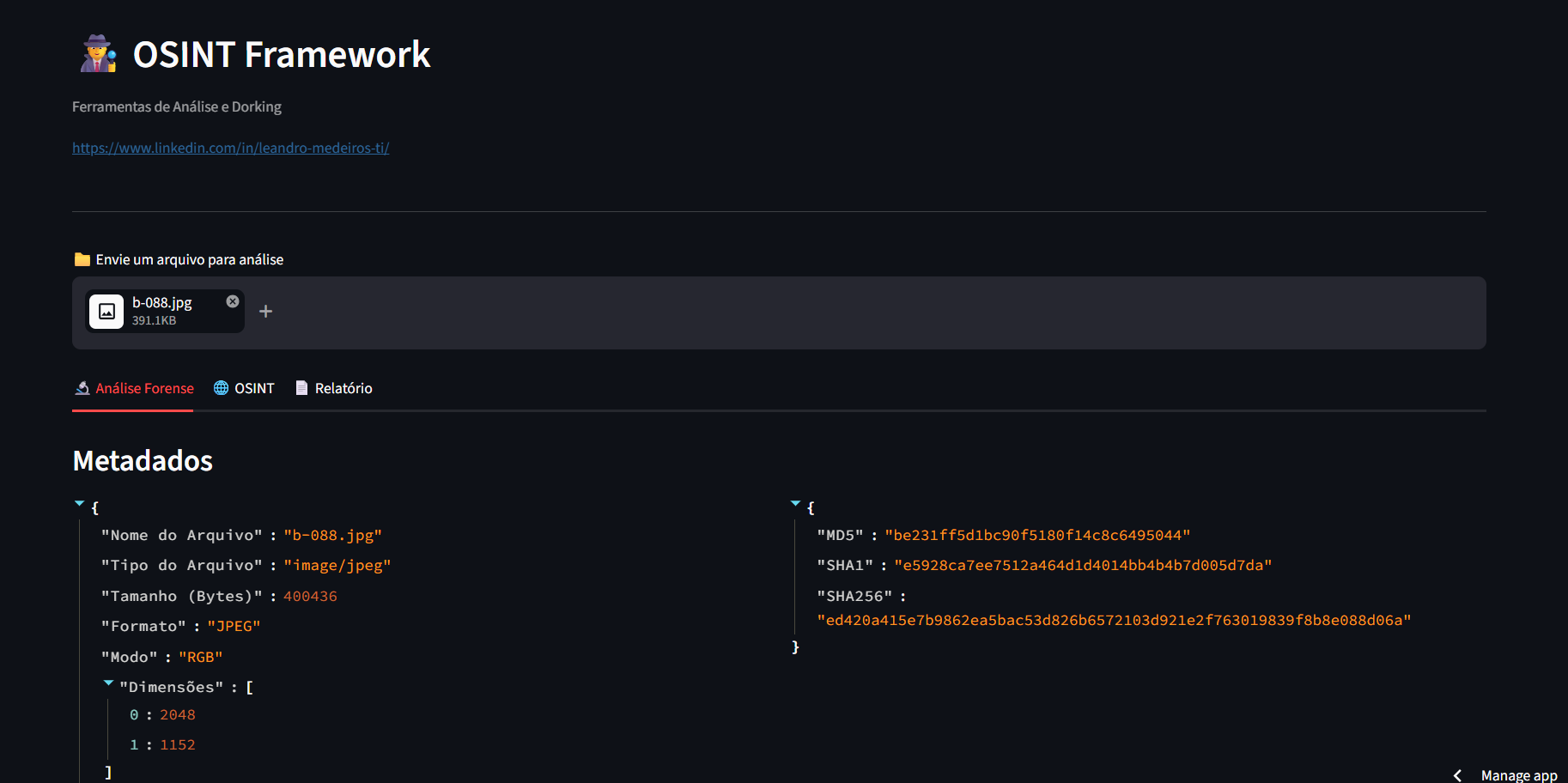Click the file uploader drop area
Viewport: 1568px width, 783px height.
(x=859, y=313)
